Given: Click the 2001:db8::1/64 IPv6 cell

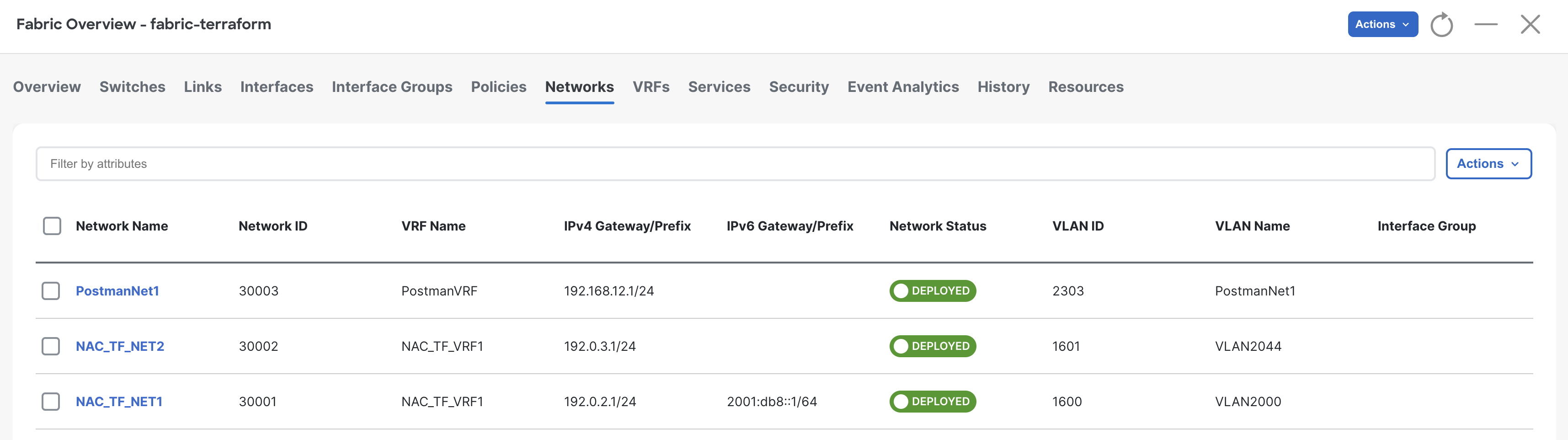Looking at the screenshot, I should click(771, 402).
